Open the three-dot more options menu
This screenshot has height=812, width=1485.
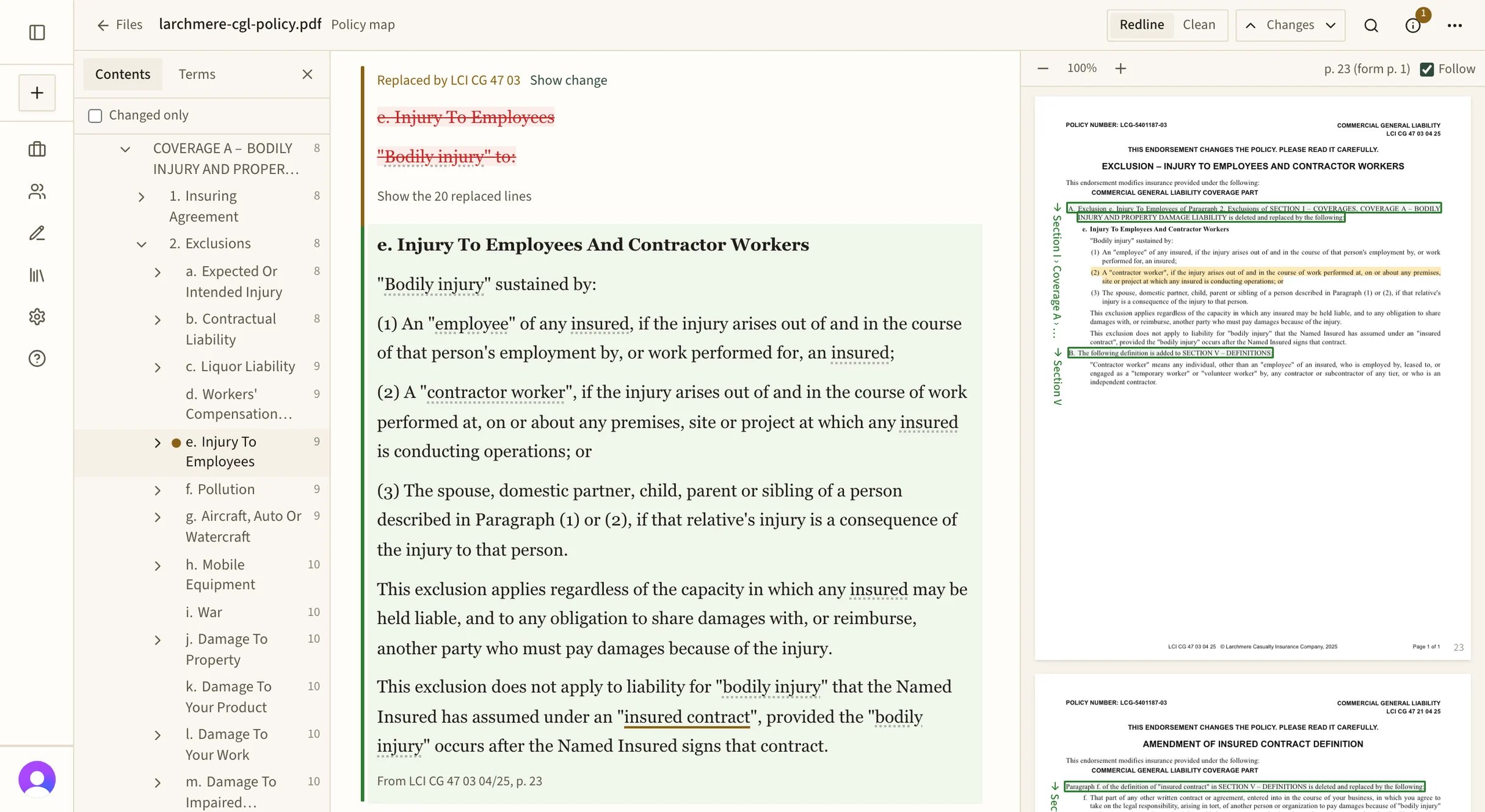(x=1455, y=25)
